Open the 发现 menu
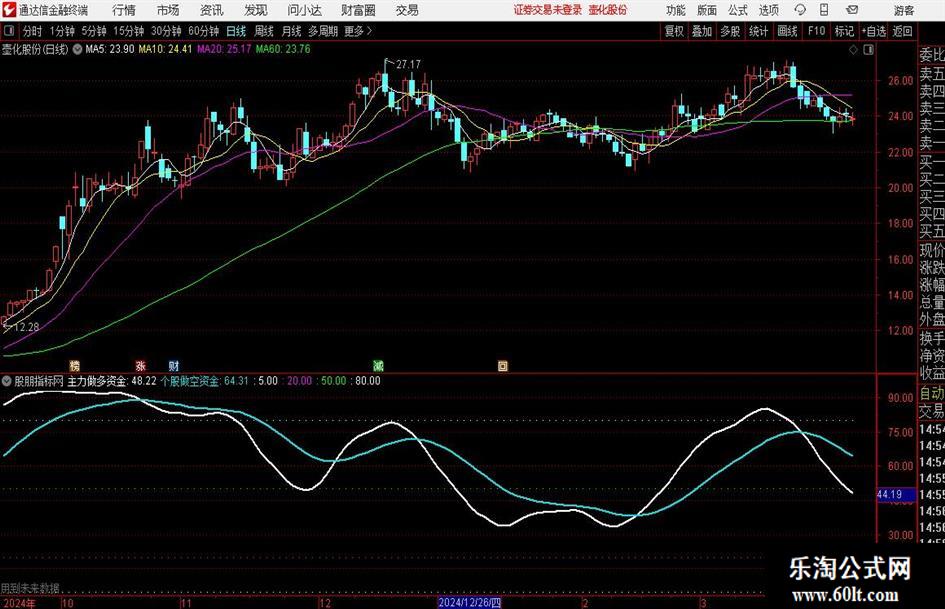The width and height of the screenshot is (945, 609). [x=256, y=10]
